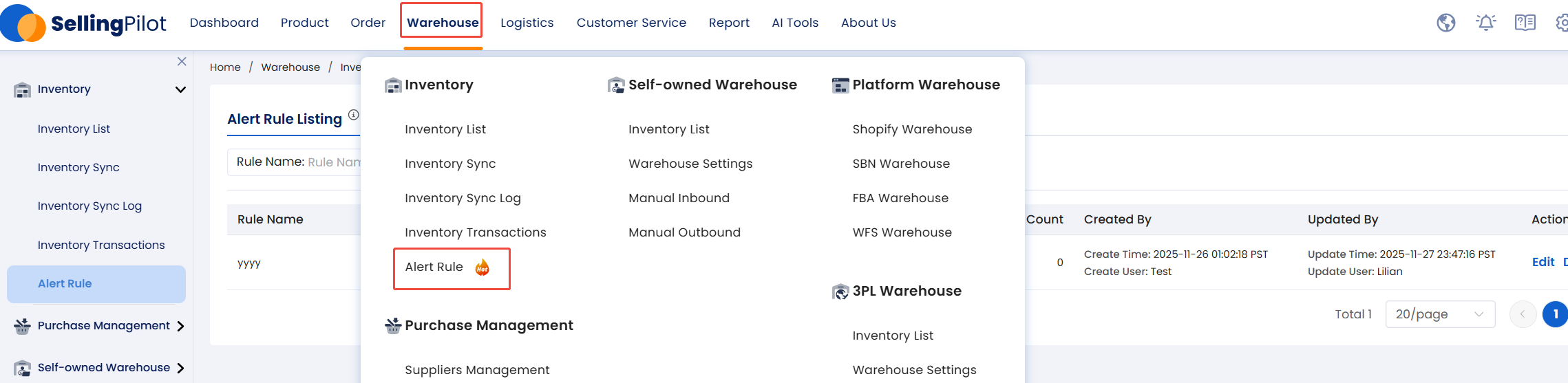
Task: Select FBA Warehouse from the mega menu
Action: point(900,198)
